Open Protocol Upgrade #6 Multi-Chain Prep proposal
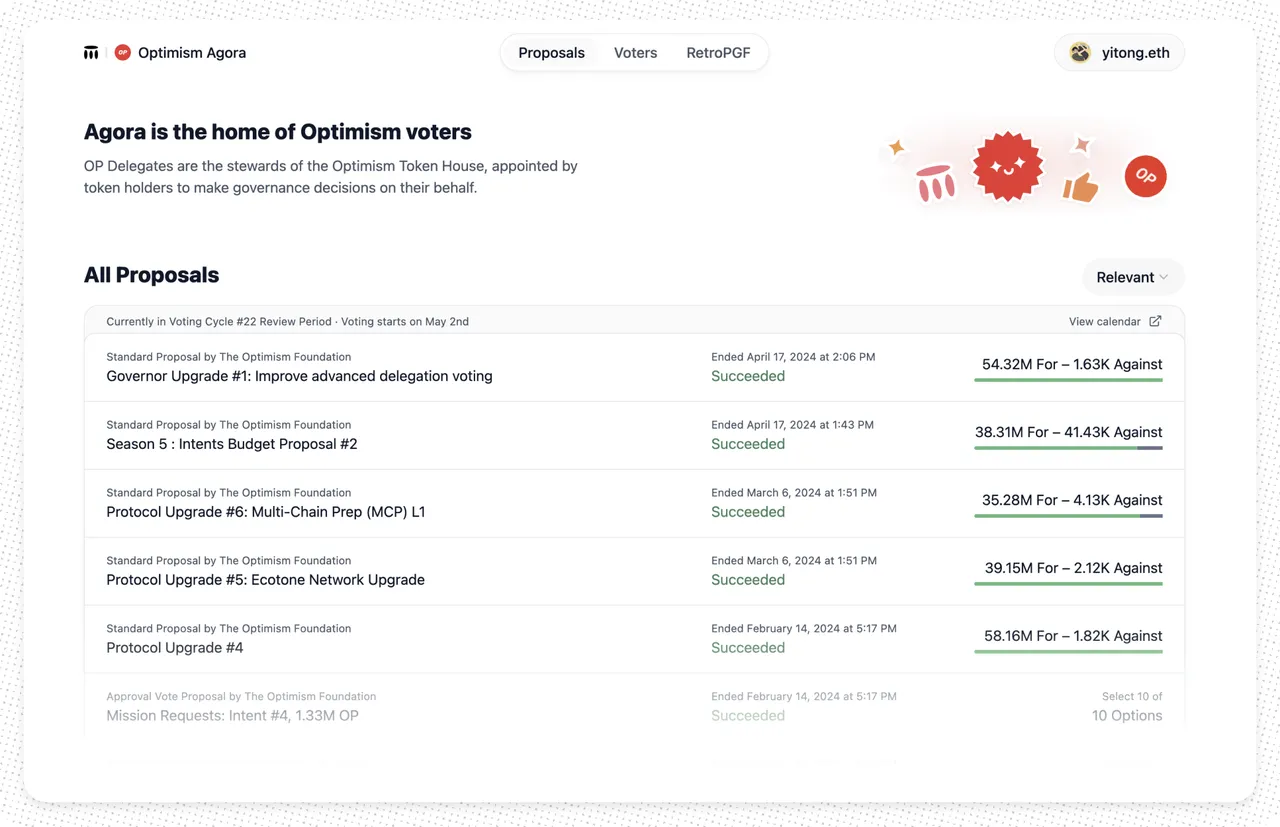The height and width of the screenshot is (827, 1280). [x=266, y=512]
